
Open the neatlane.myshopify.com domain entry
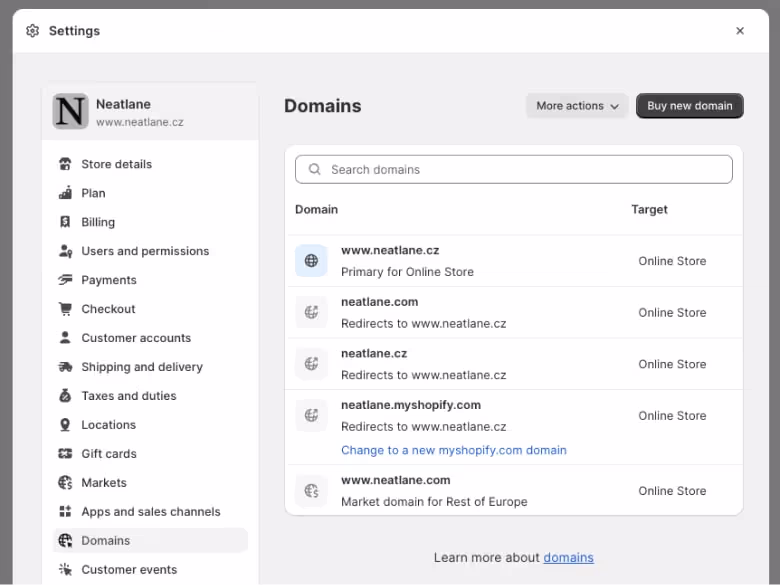(514, 427)
